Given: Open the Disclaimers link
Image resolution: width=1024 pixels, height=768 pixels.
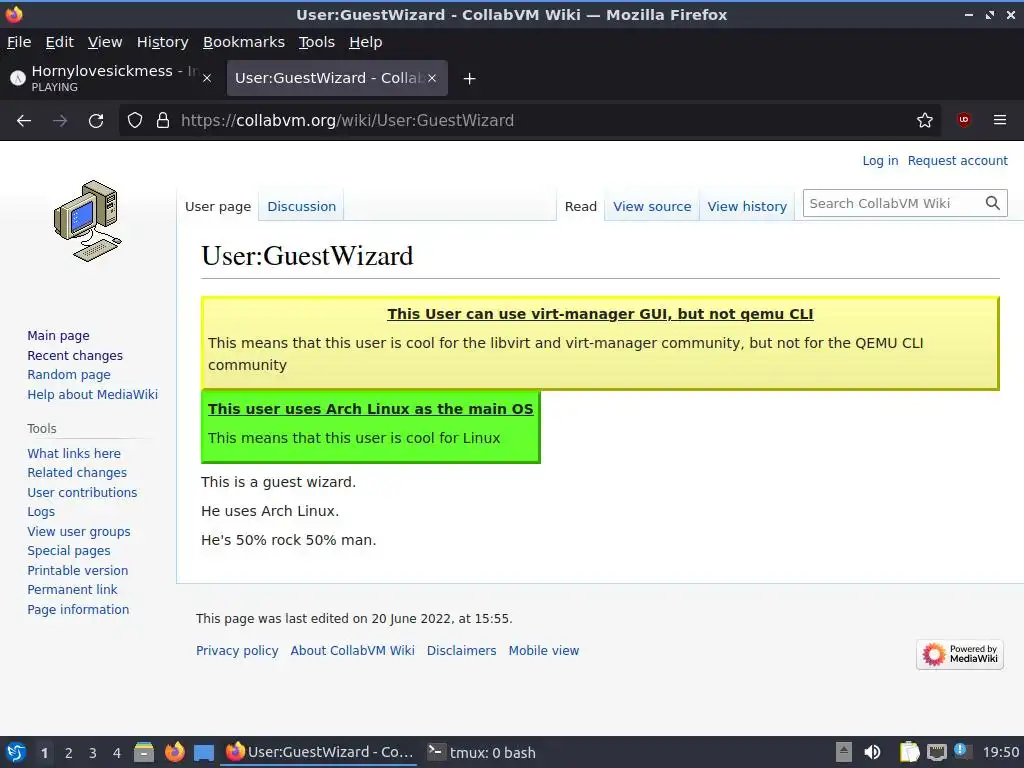Looking at the screenshot, I should pyautogui.click(x=462, y=650).
